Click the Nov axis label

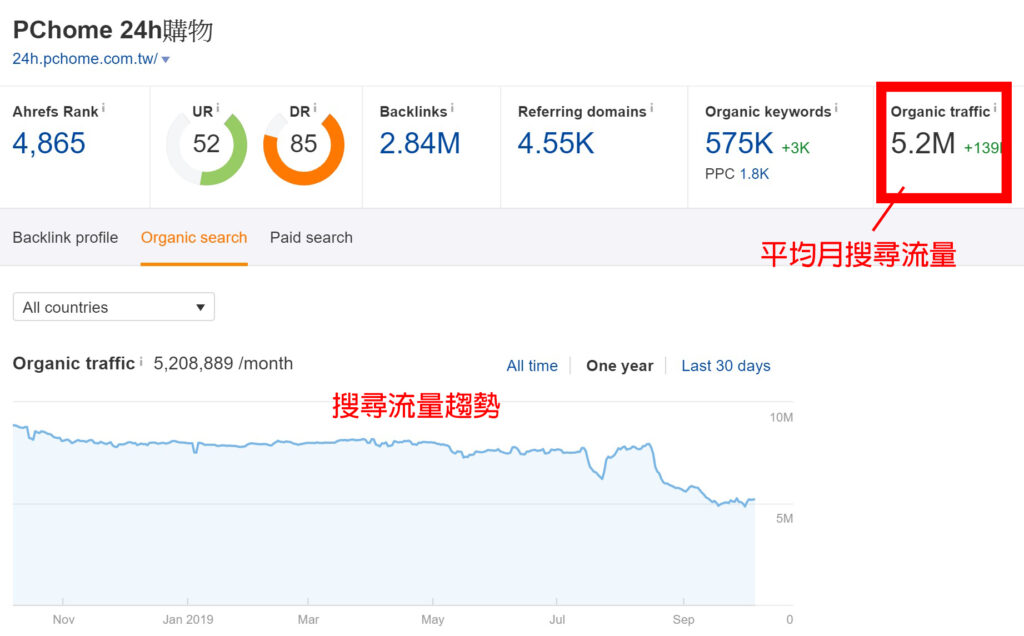[63, 619]
